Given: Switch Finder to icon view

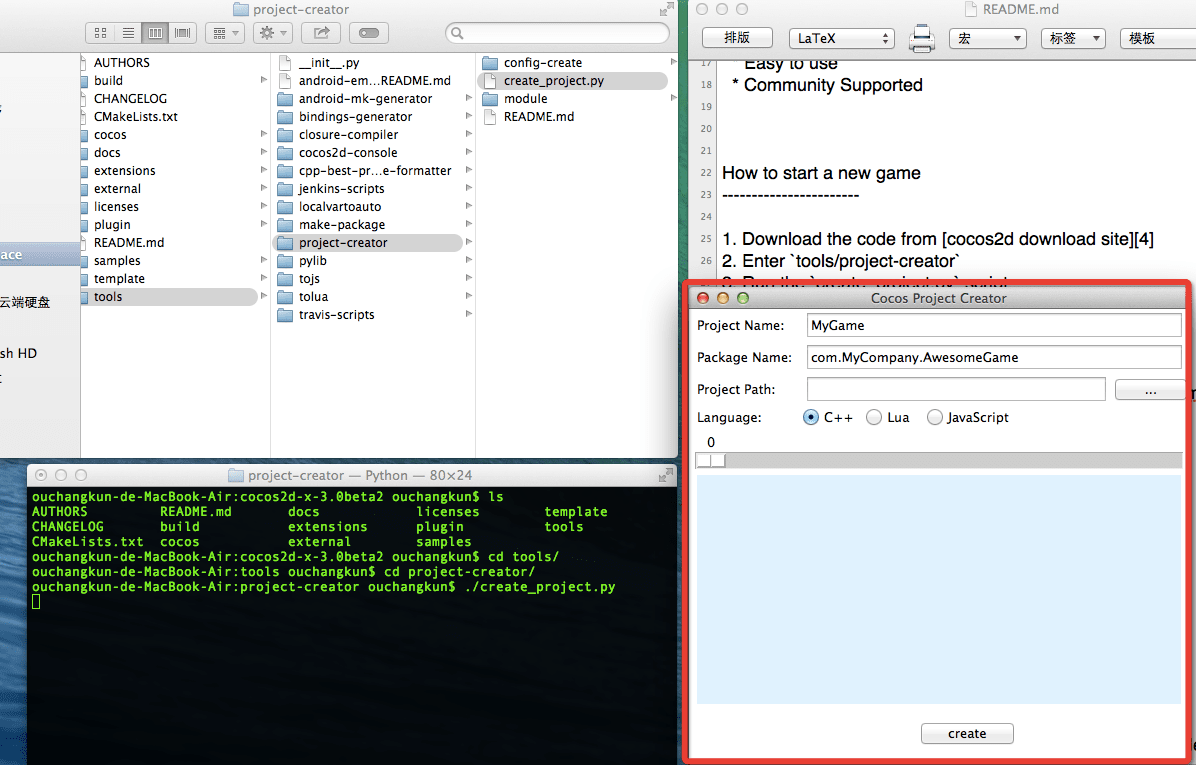Looking at the screenshot, I should (x=101, y=33).
